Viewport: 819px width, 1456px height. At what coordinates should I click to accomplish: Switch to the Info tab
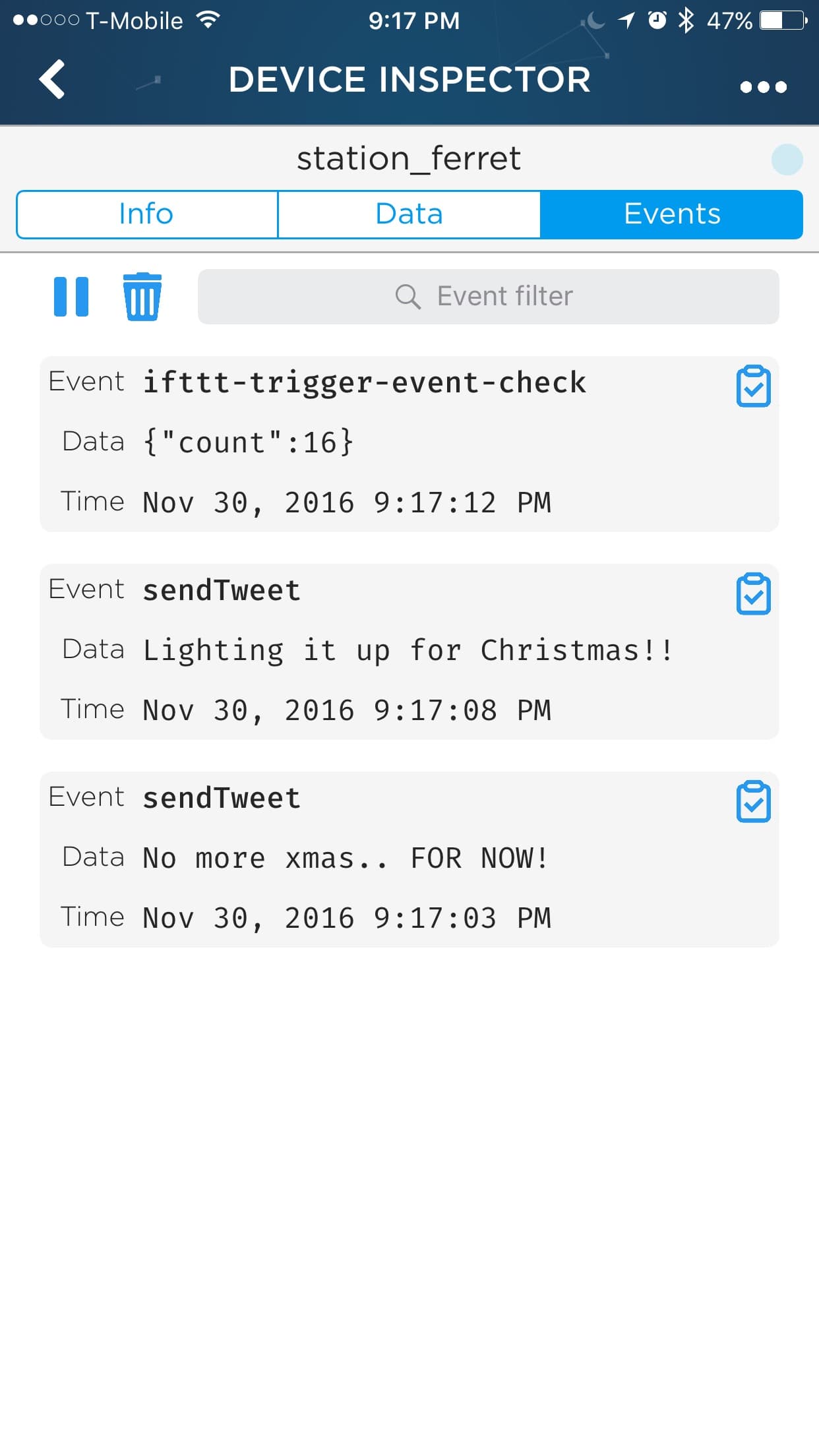pos(146,214)
